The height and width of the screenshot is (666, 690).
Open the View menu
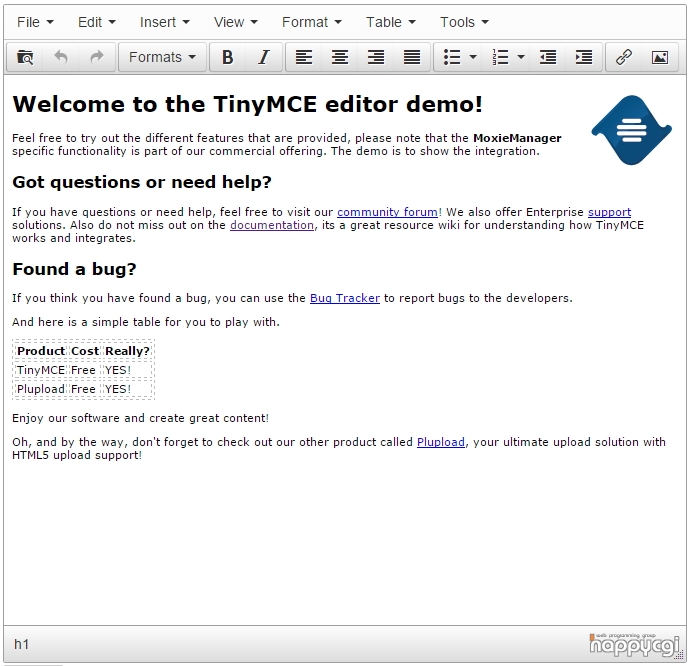pos(236,22)
